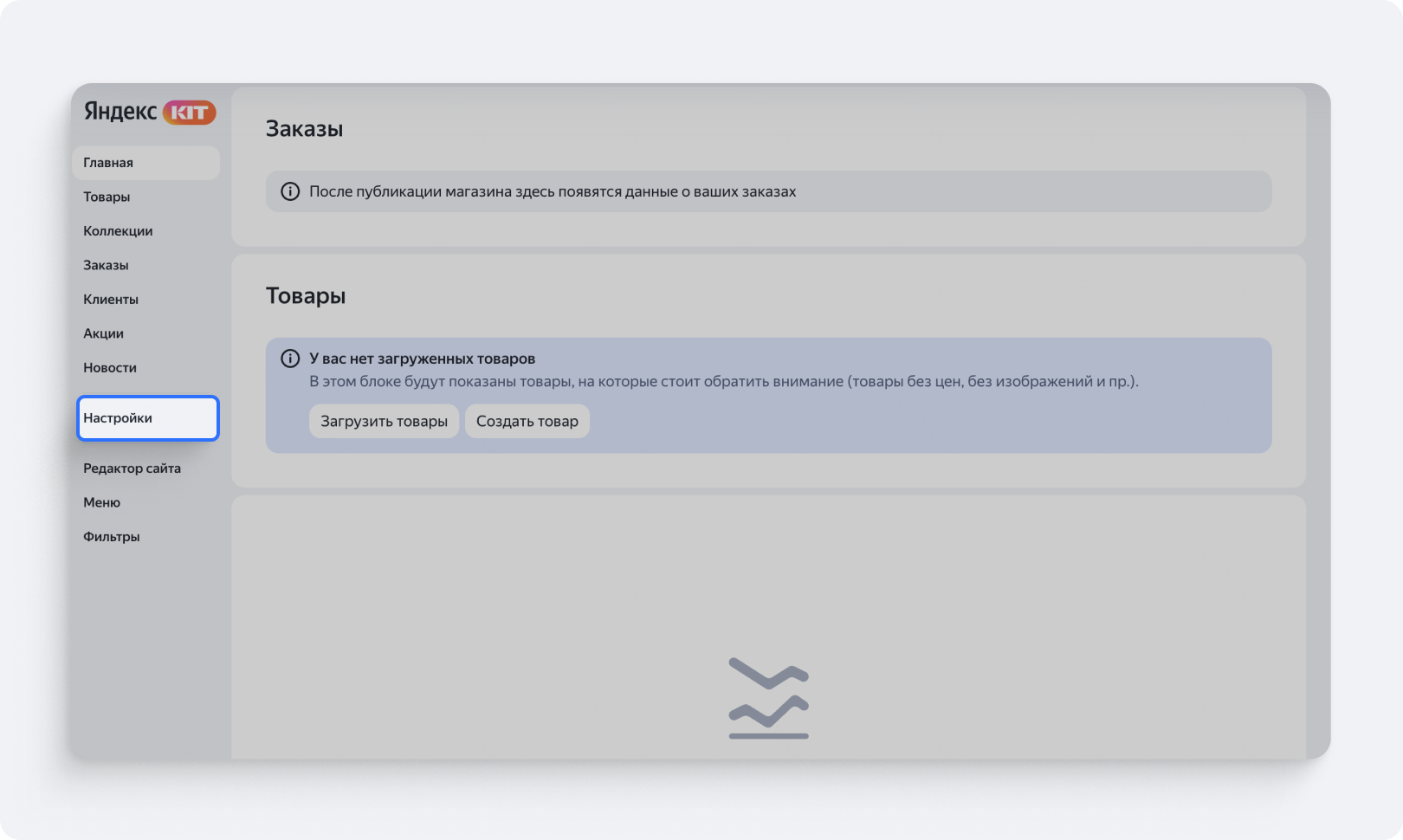
Task: Open Фильтры in the sidebar
Action: point(111,537)
